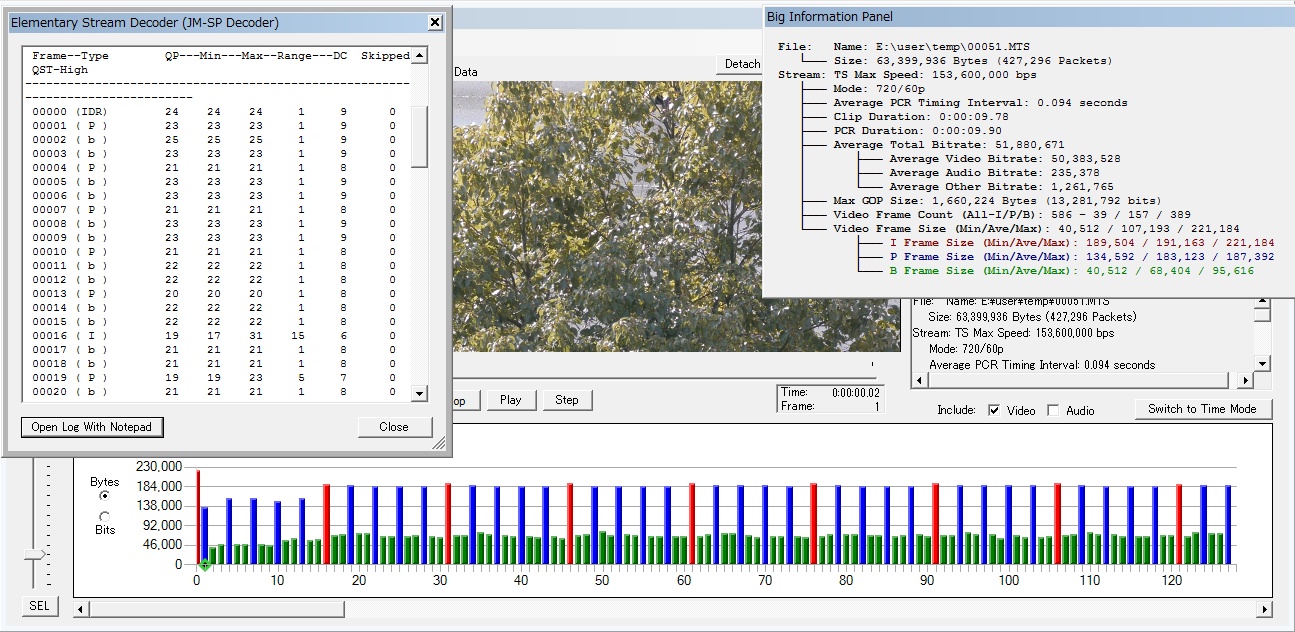Image resolution: width=1295 pixels, height=632 pixels.
Task: Click the SEL button
Action: click(39, 606)
